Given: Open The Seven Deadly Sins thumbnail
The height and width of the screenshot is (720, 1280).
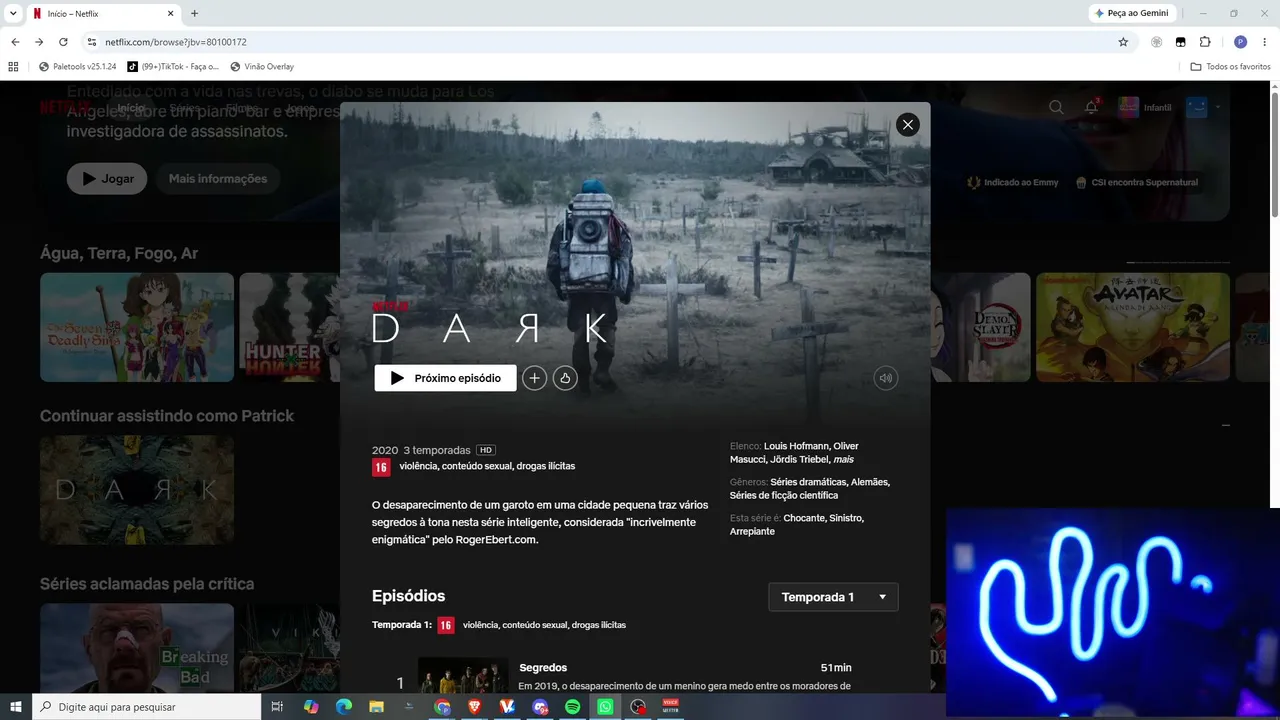Looking at the screenshot, I should click(137, 327).
